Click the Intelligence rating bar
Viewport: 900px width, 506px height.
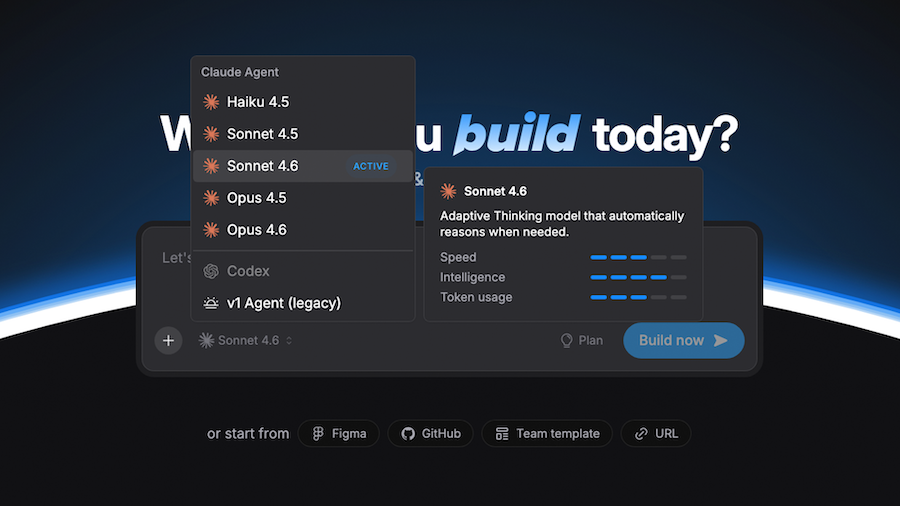tap(638, 277)
